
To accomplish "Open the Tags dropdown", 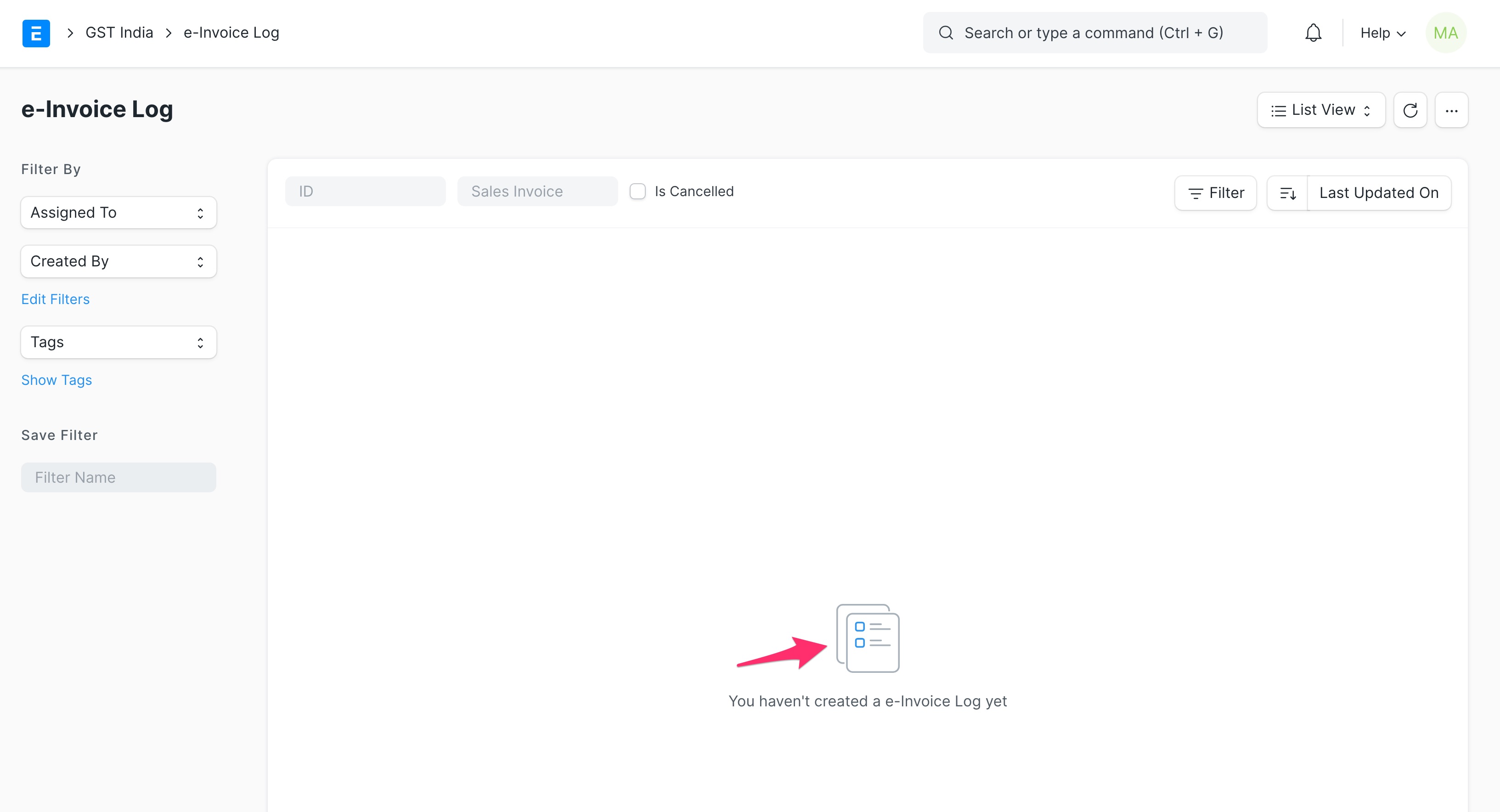I will point(118,342).
